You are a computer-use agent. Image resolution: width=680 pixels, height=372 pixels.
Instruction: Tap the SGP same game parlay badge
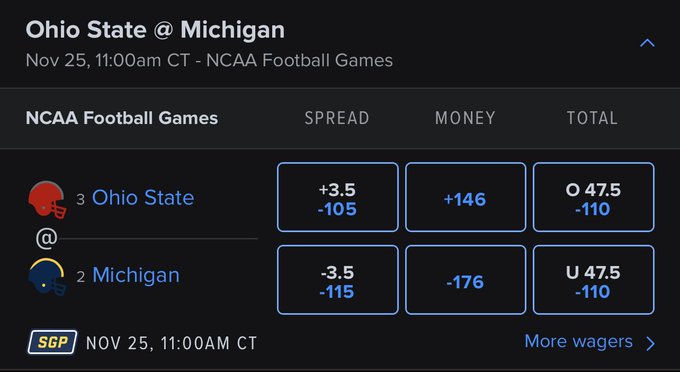[x=52, y=343]
